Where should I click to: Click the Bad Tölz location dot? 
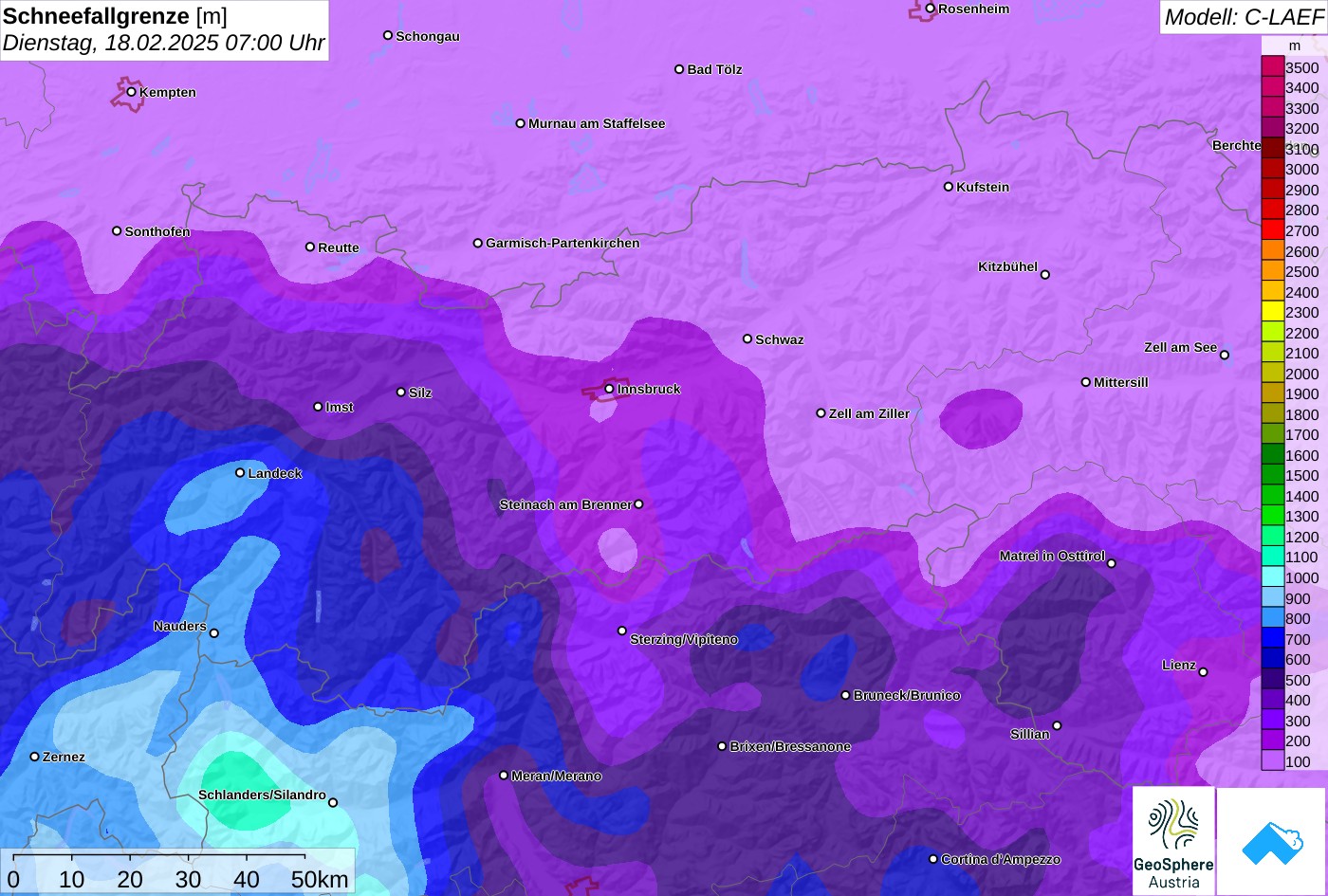679,69
